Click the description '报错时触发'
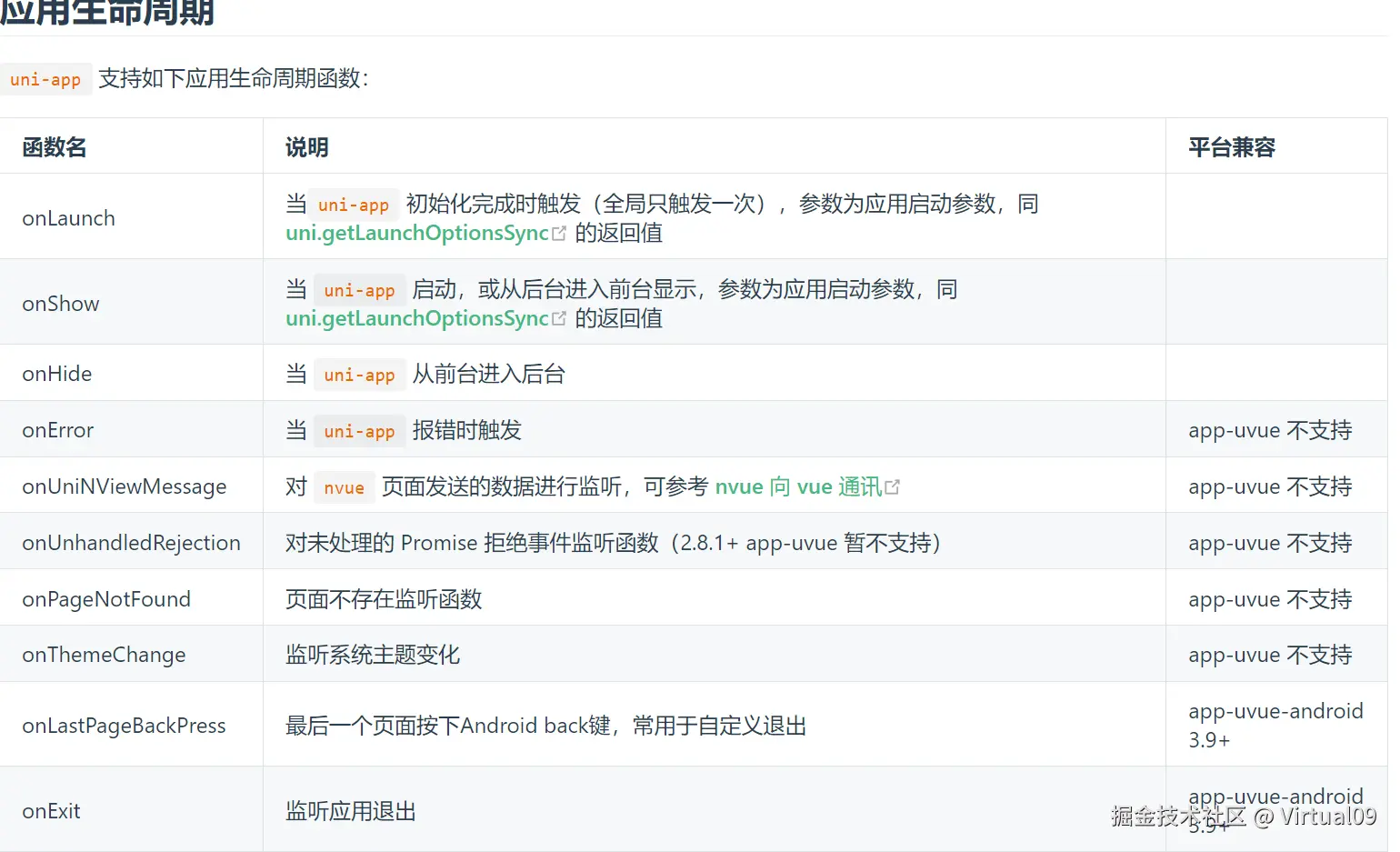 coord(467,430)
